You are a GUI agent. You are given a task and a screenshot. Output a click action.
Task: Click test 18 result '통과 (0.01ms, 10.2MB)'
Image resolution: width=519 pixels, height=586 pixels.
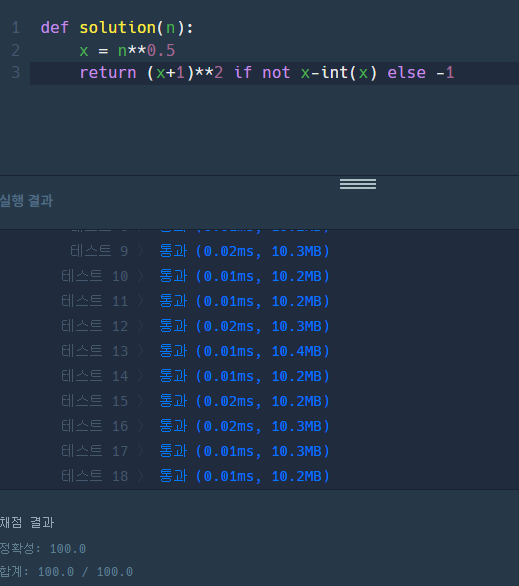pyautogui.click(x=244, y=476)
